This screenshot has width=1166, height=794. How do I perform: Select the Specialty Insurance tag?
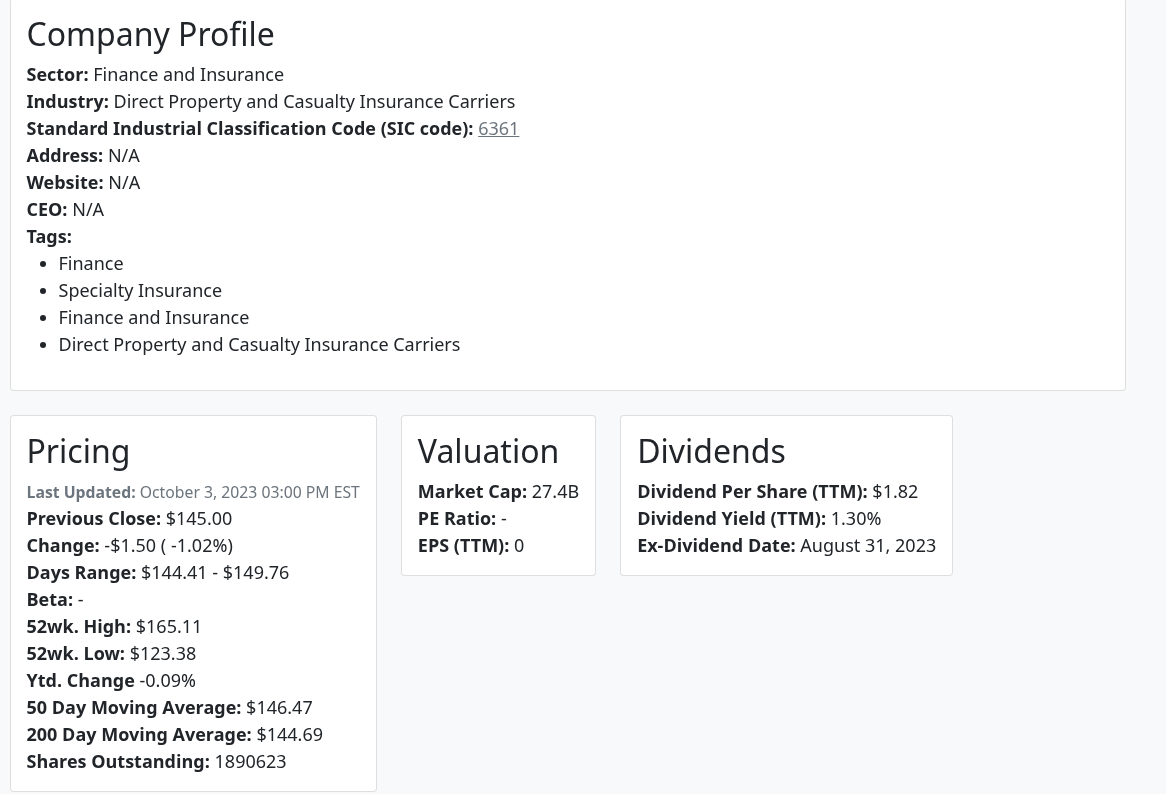point(140,290)
